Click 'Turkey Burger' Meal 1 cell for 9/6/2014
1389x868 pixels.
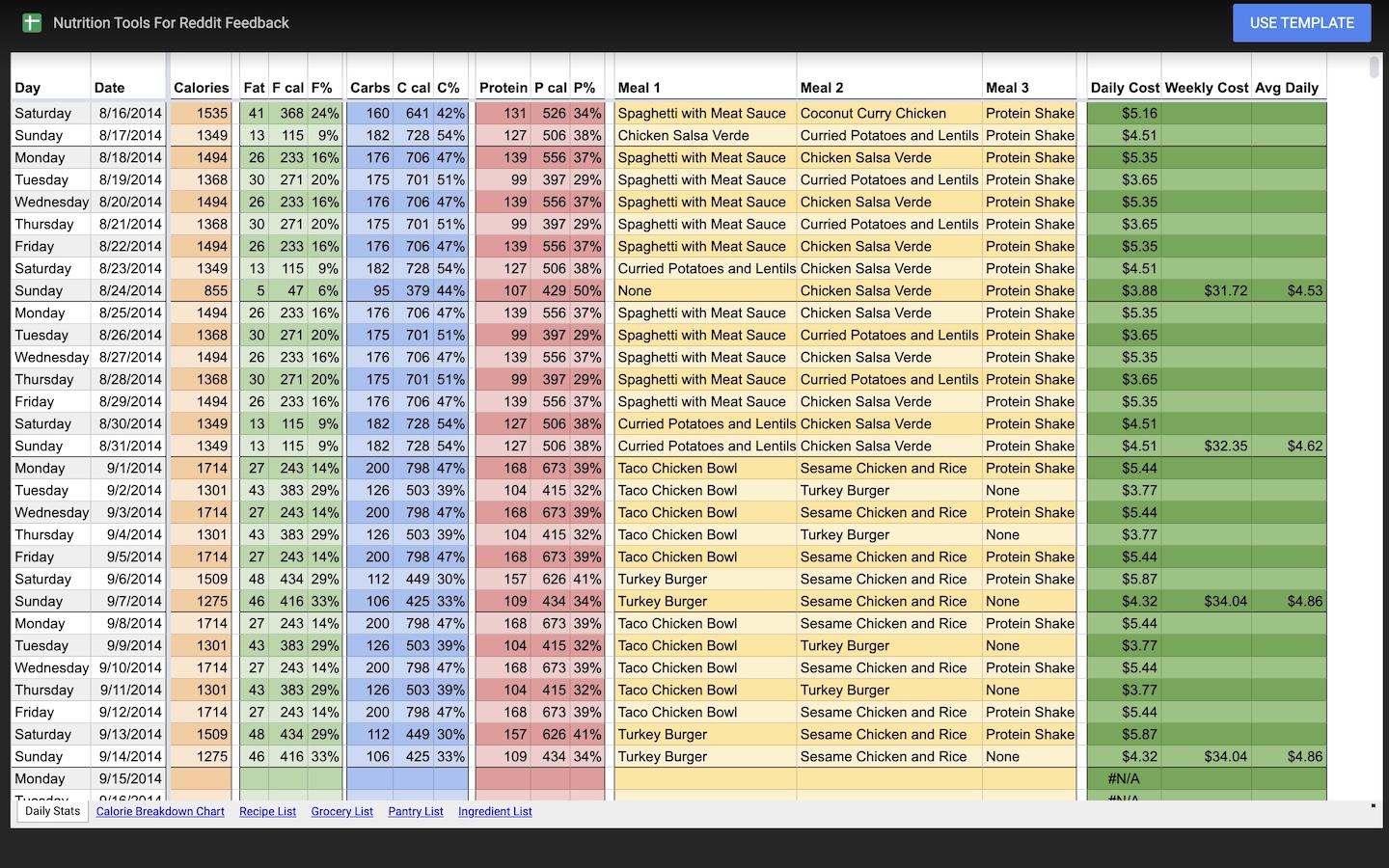[705, 579]
